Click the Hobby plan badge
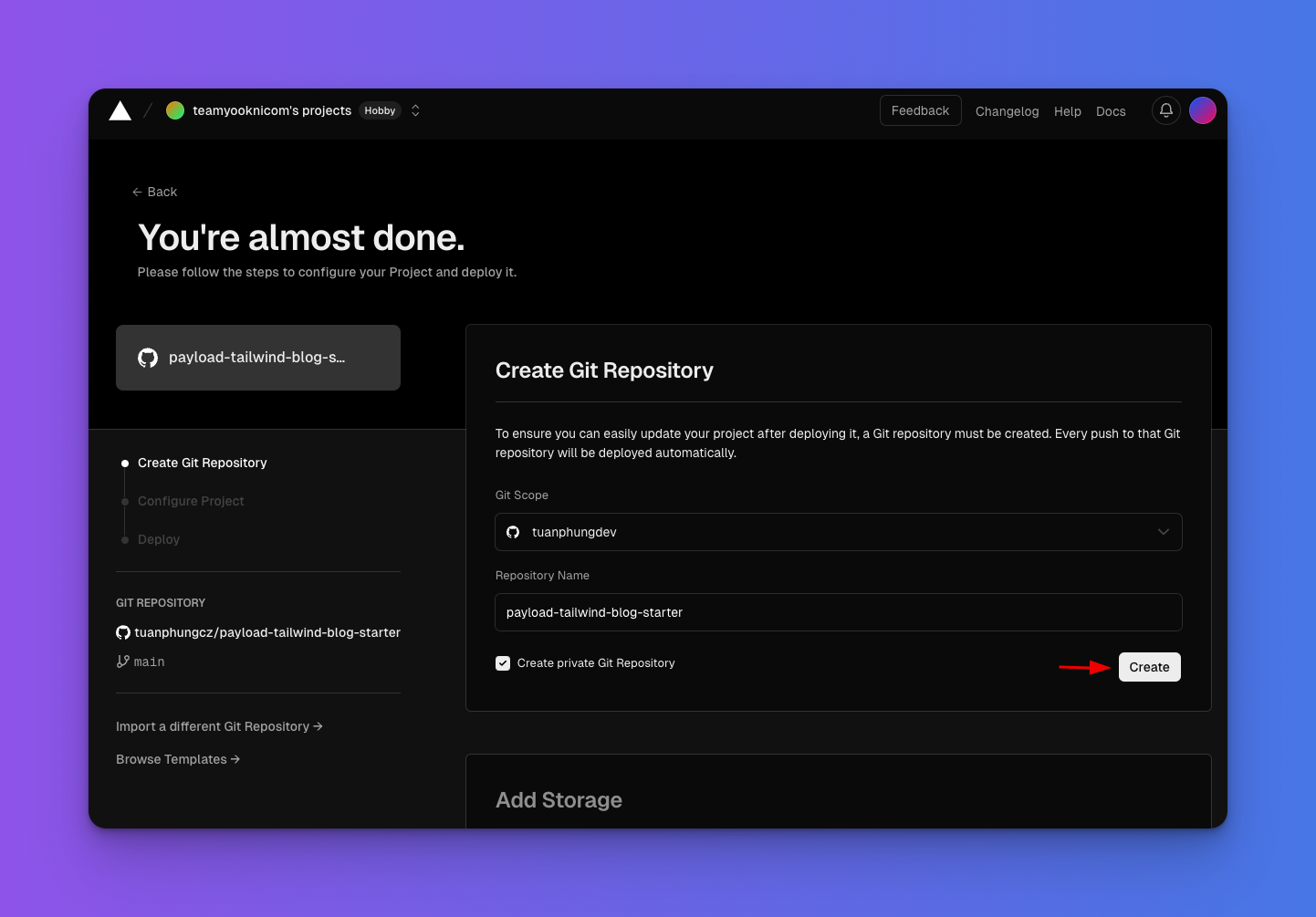Screen dimensions: 1316x917 point(381,110)
